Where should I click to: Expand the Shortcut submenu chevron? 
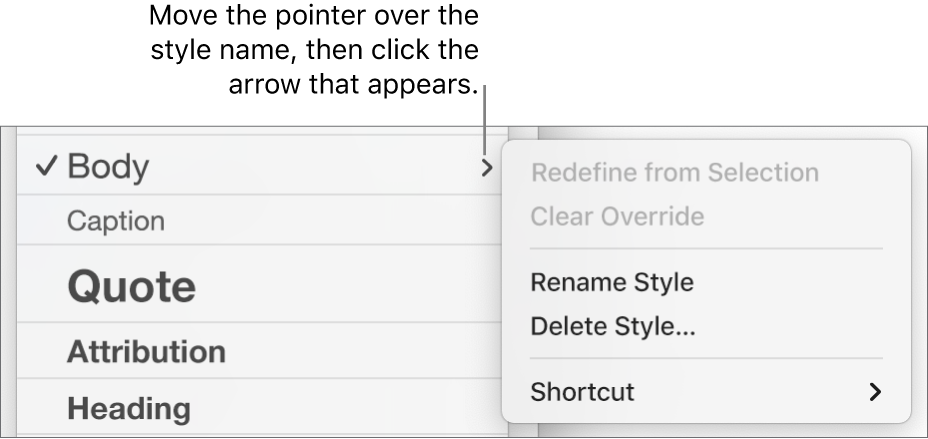pyautogui.click(x=876, y=392)
